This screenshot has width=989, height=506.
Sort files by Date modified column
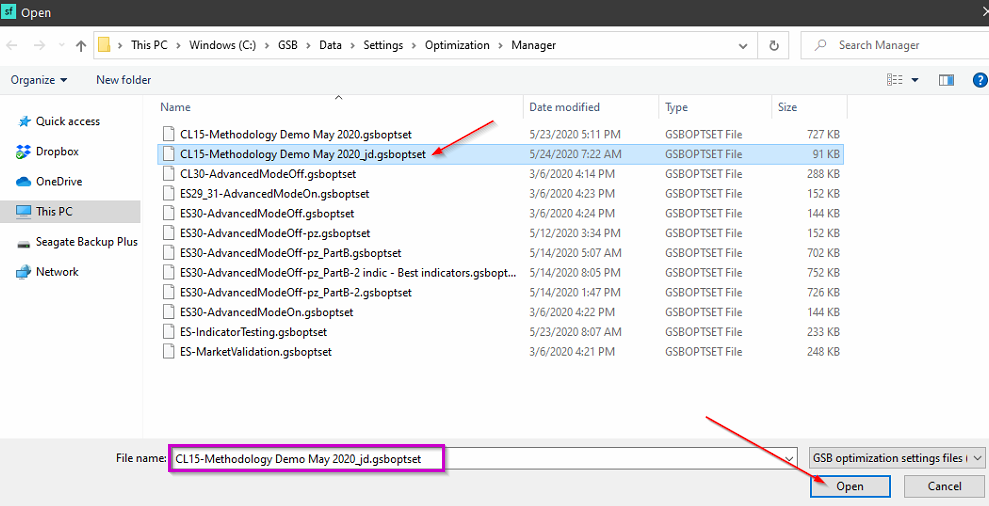(x=565, y=107)
